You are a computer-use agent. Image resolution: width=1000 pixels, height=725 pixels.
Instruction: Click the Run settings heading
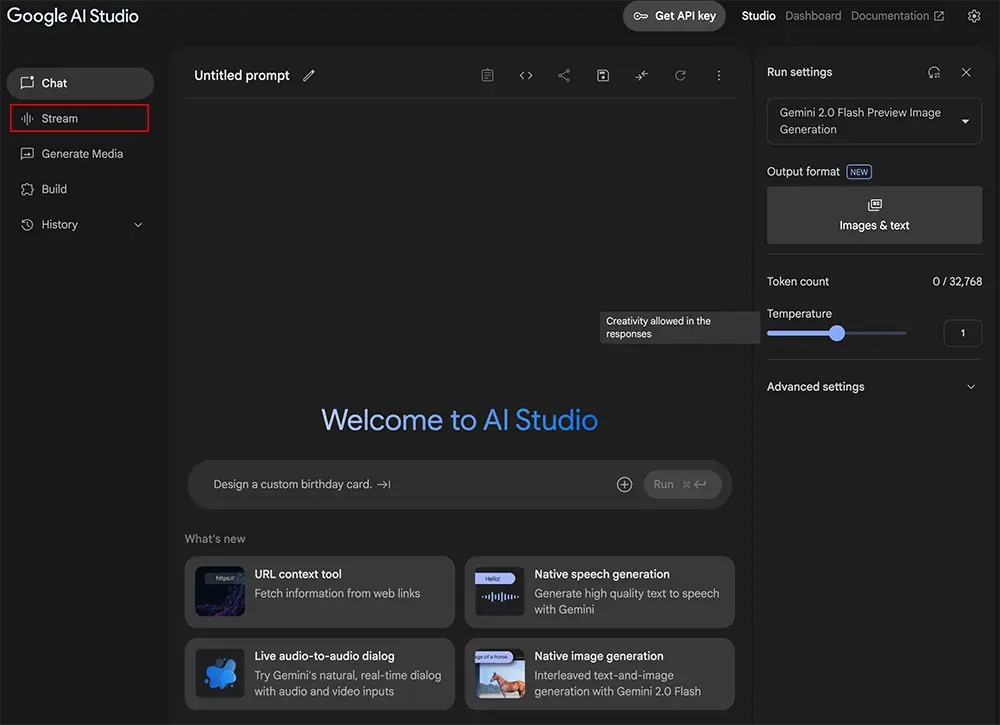pyautogui.click(x=799, y=72)
